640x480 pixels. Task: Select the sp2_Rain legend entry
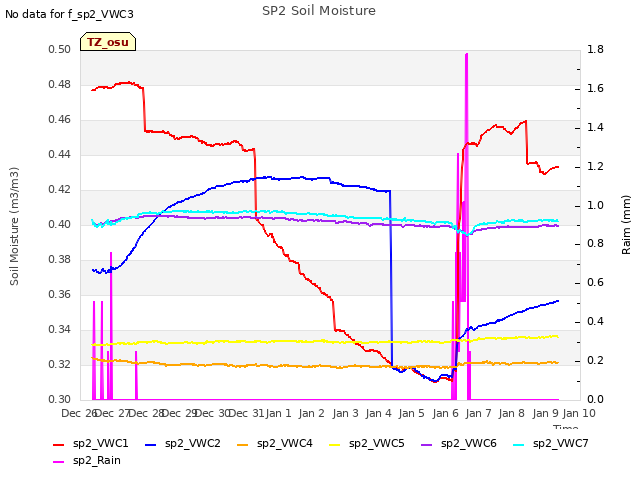87,461
